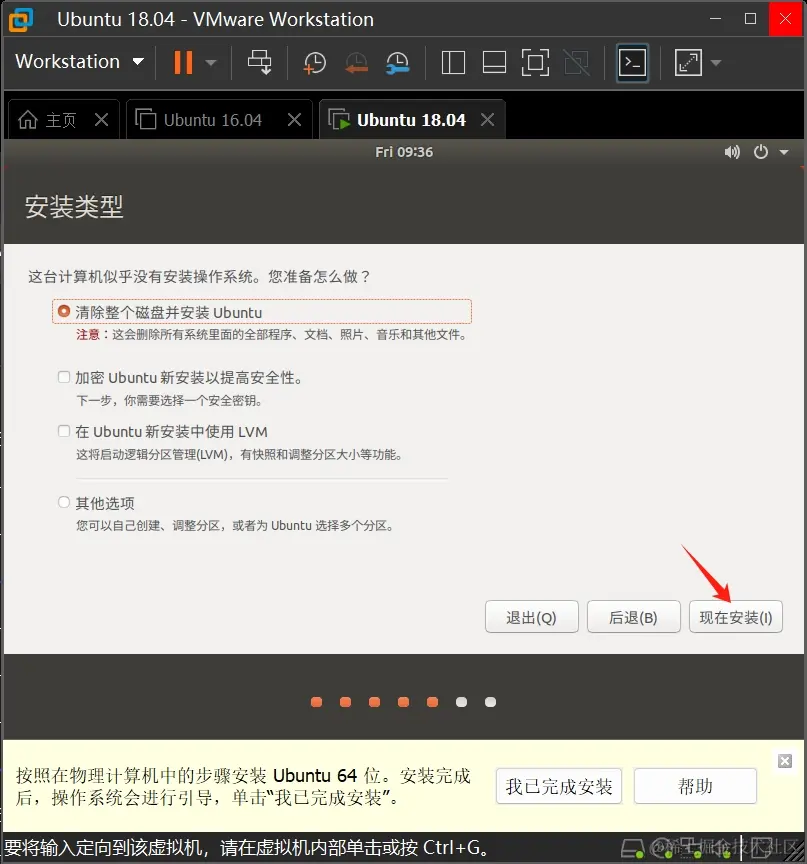Image resolution: width=807 pixels, height=864 pixels.
Task: Dismiss the yellow install hint bar
Action: (x=785, y=761)
